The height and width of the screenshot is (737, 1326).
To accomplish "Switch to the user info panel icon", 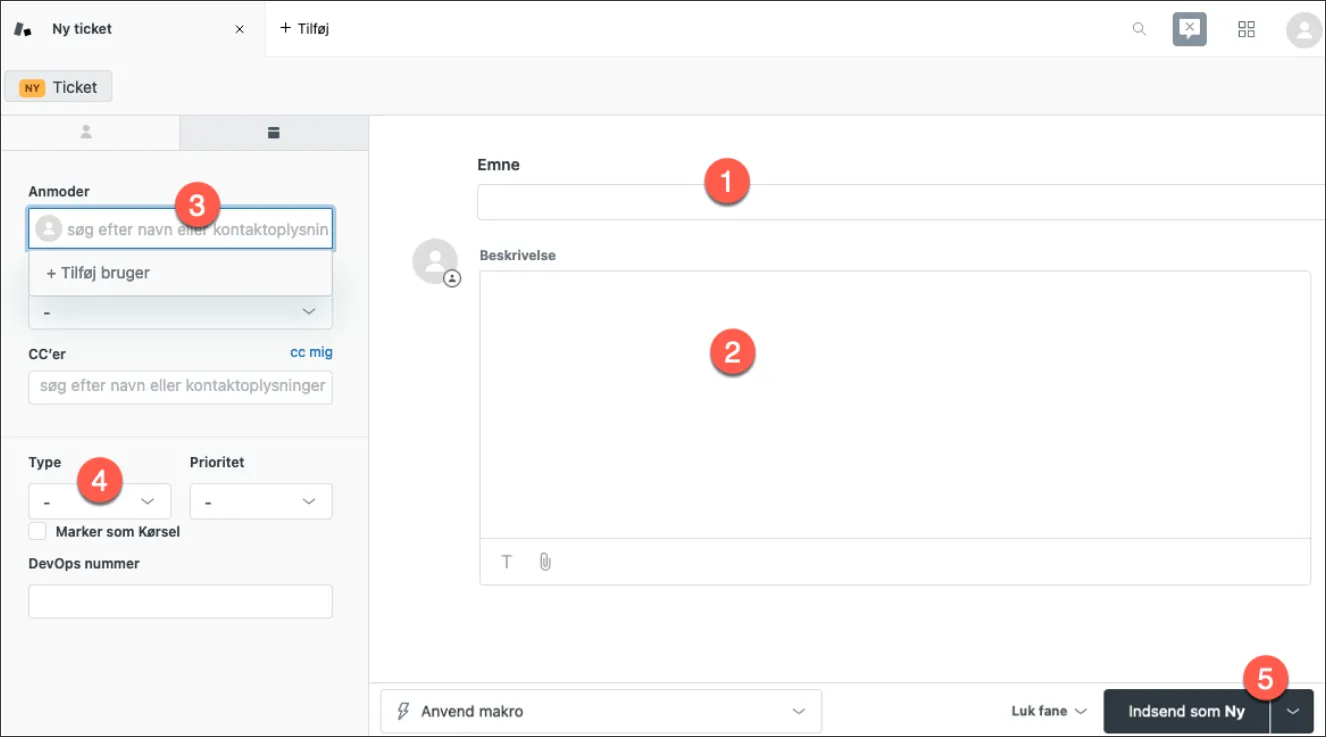I will (x=87, y=132).
